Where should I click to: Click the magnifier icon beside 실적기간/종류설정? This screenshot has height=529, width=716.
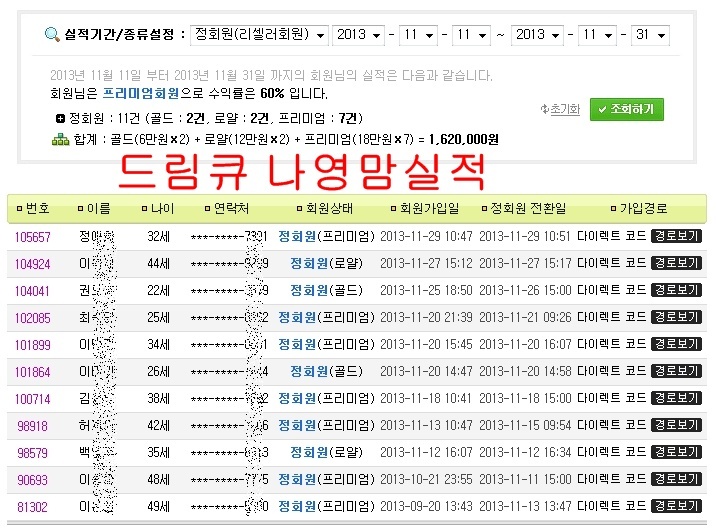[x=51, y=35]
